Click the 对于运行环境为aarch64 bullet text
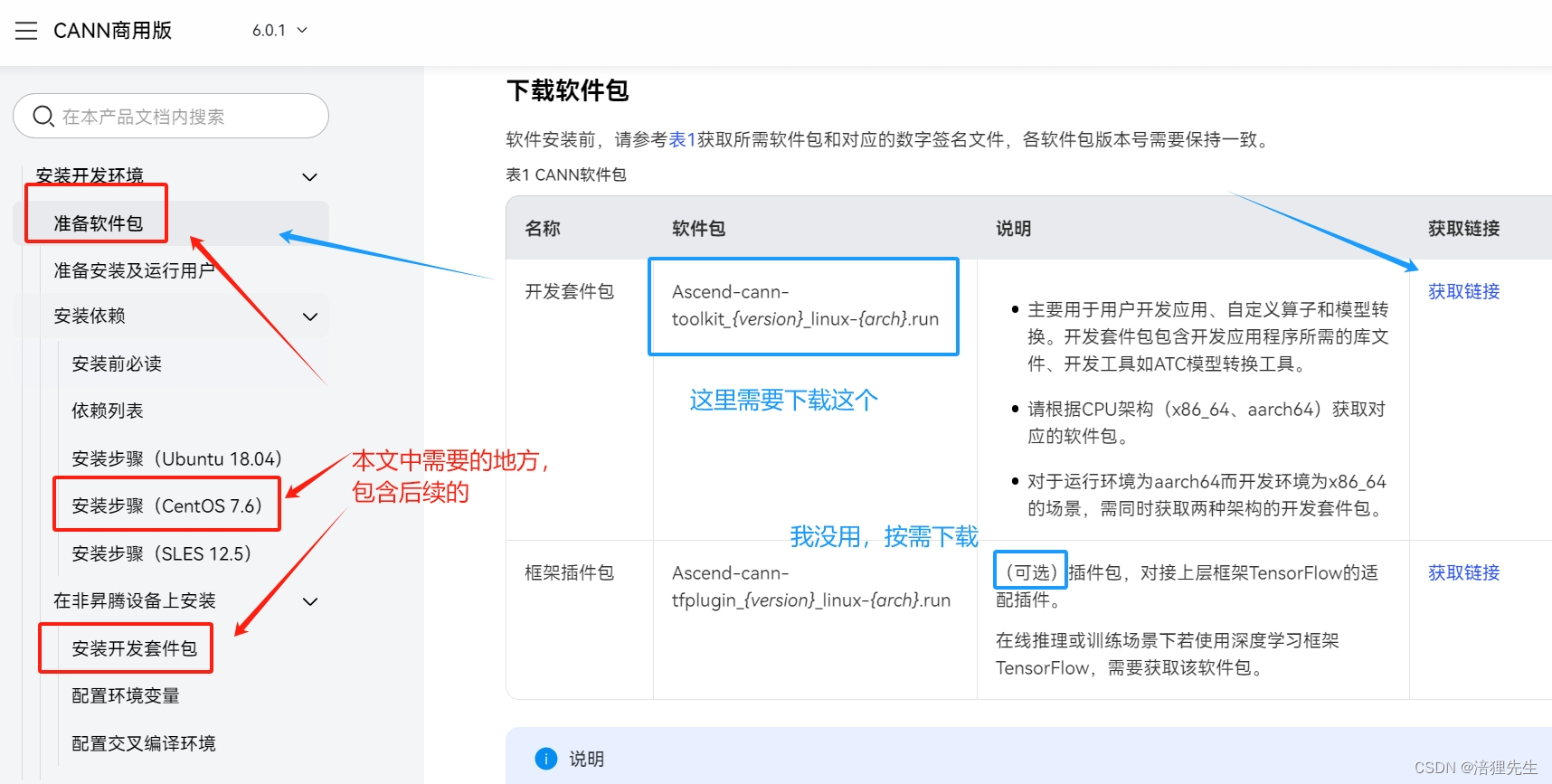 (1207, 495)
